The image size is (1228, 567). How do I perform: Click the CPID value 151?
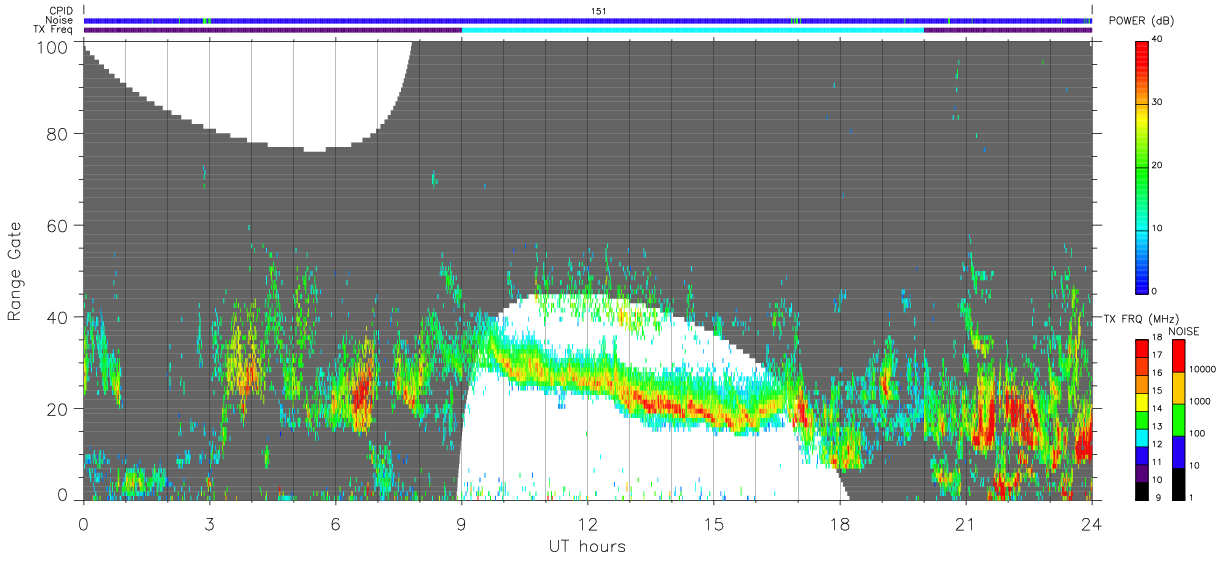tap(599, 11)
